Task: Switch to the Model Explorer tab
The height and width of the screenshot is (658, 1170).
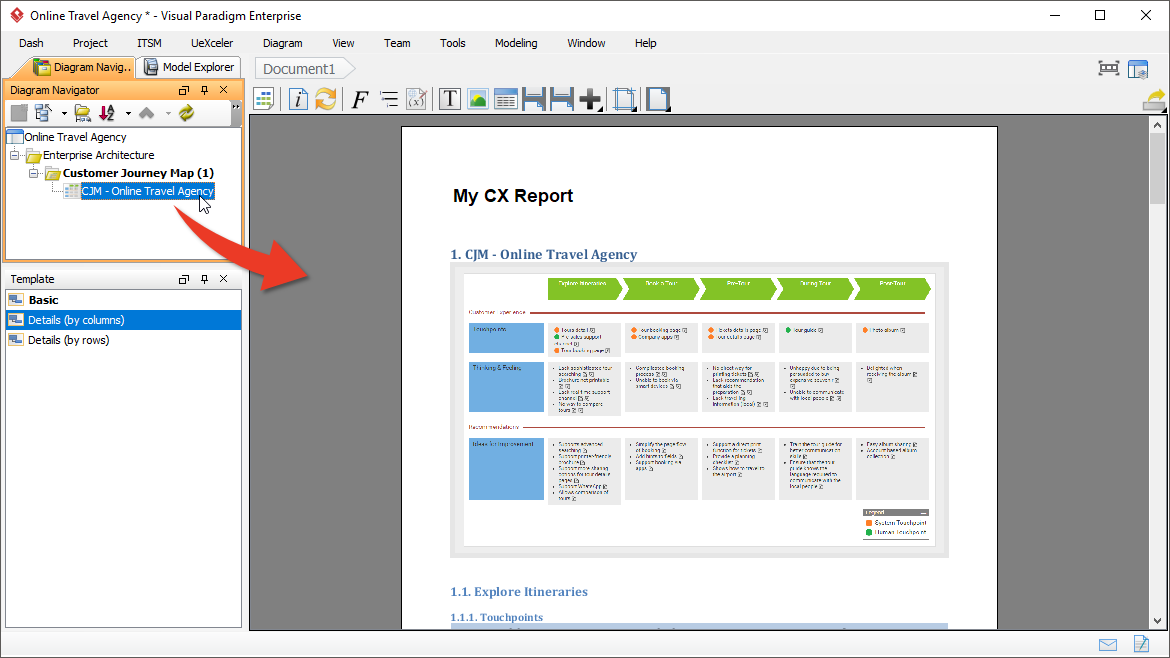Action: point(189,67)
